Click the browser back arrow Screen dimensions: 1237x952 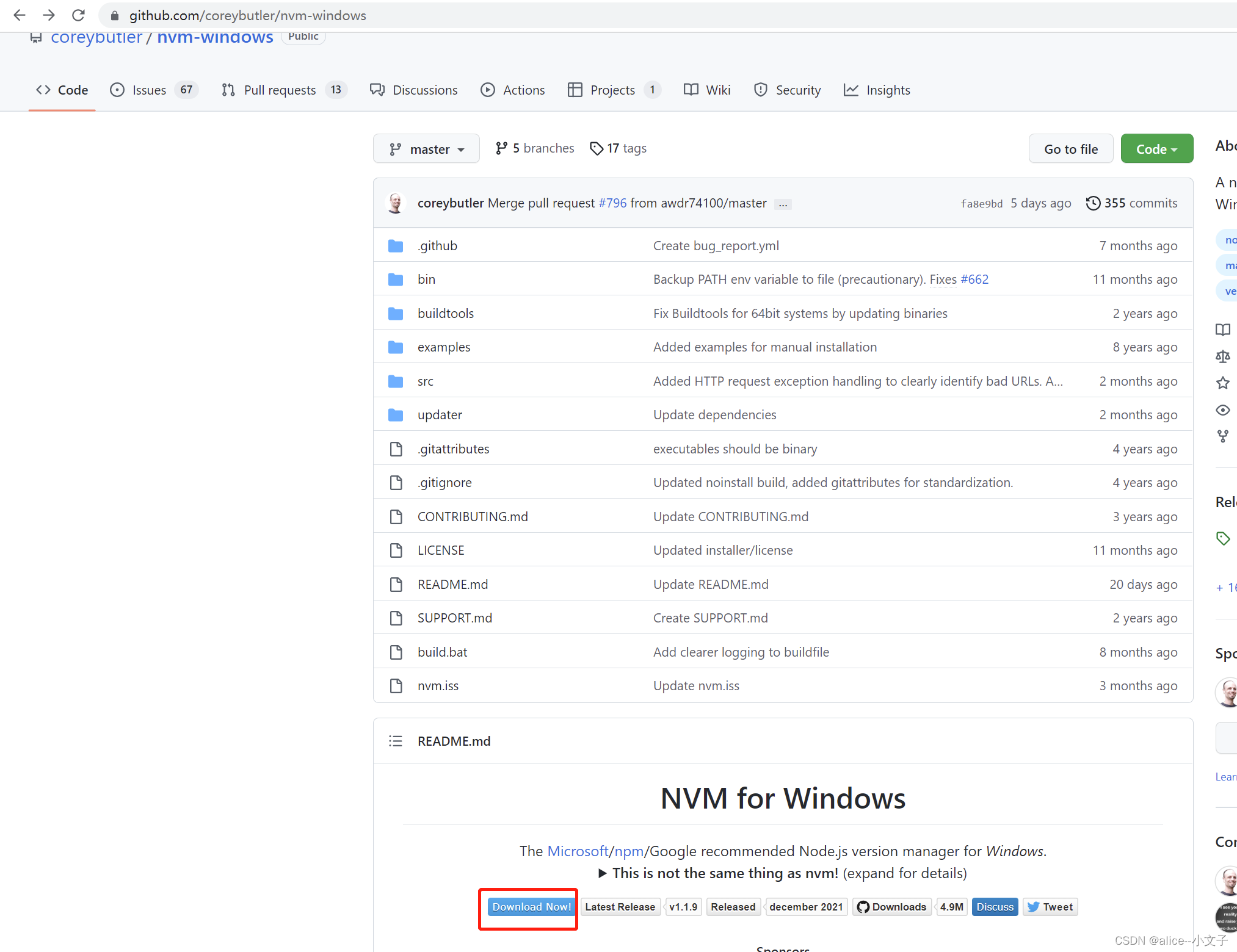20,15
